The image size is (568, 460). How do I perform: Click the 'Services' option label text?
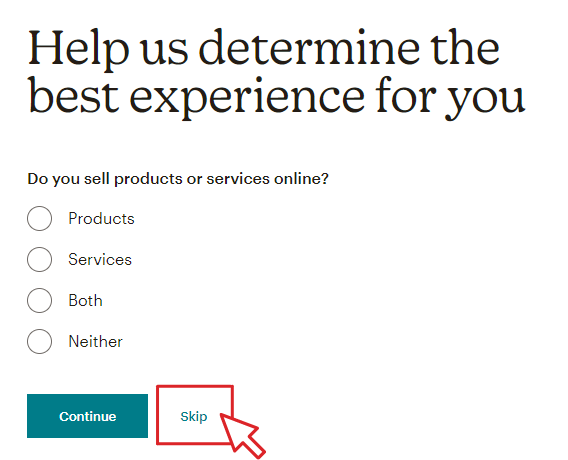tap(100, 260)
